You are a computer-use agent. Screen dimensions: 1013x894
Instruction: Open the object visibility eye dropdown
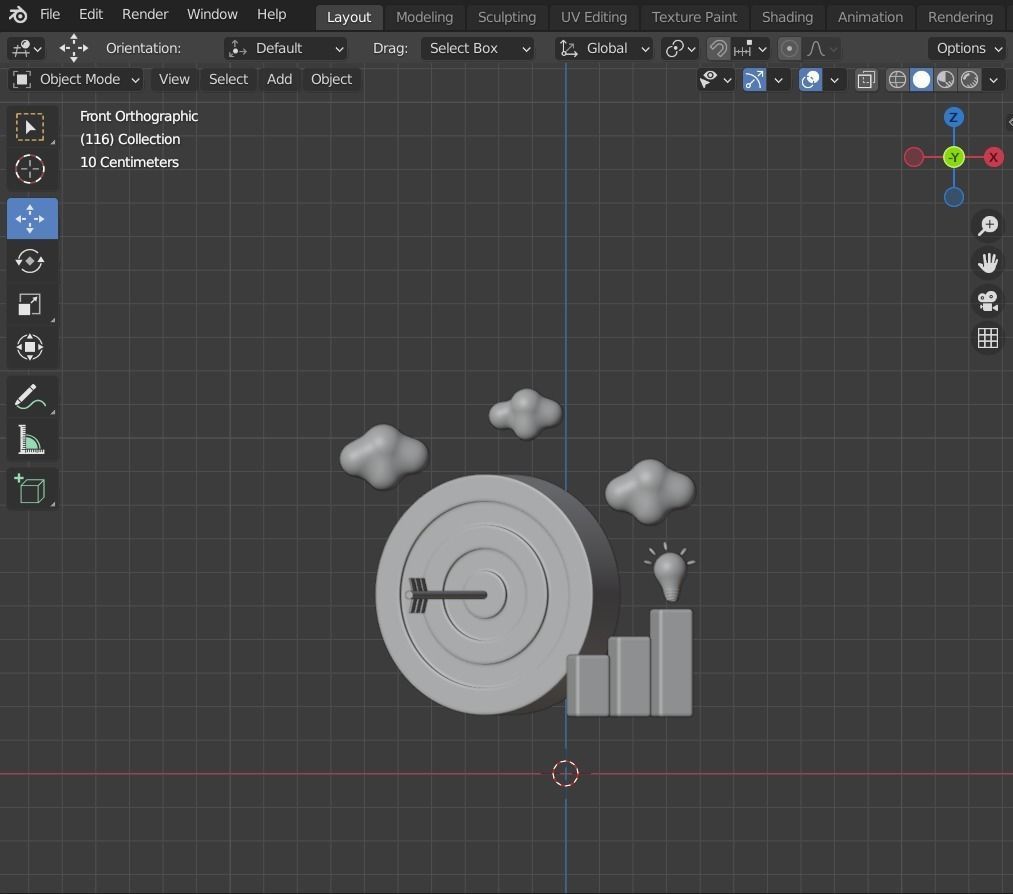[x=716, y=80]
